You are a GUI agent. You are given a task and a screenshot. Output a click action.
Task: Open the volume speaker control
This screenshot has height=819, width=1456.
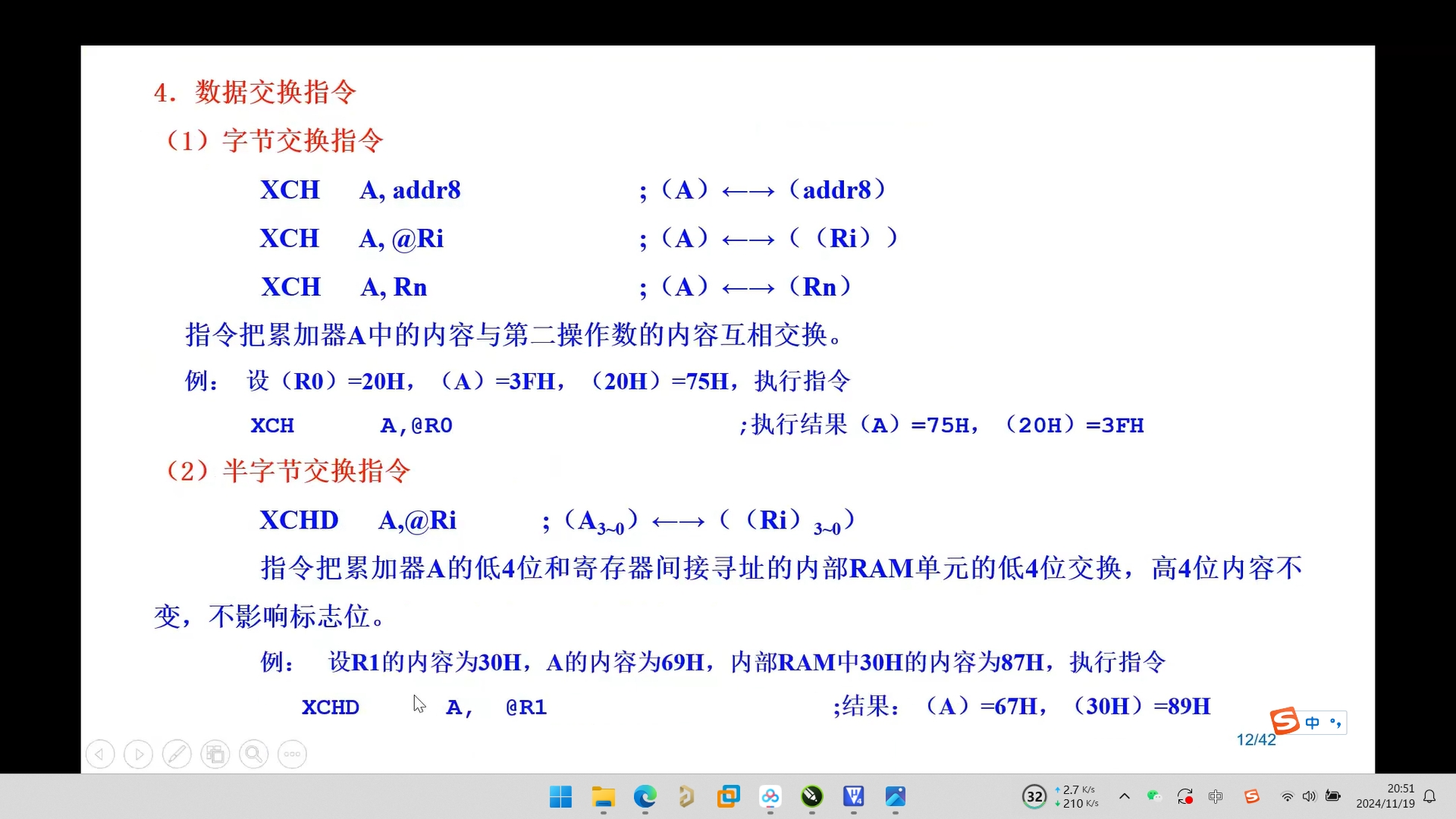pyautogui.click(x=1310, y=796)
